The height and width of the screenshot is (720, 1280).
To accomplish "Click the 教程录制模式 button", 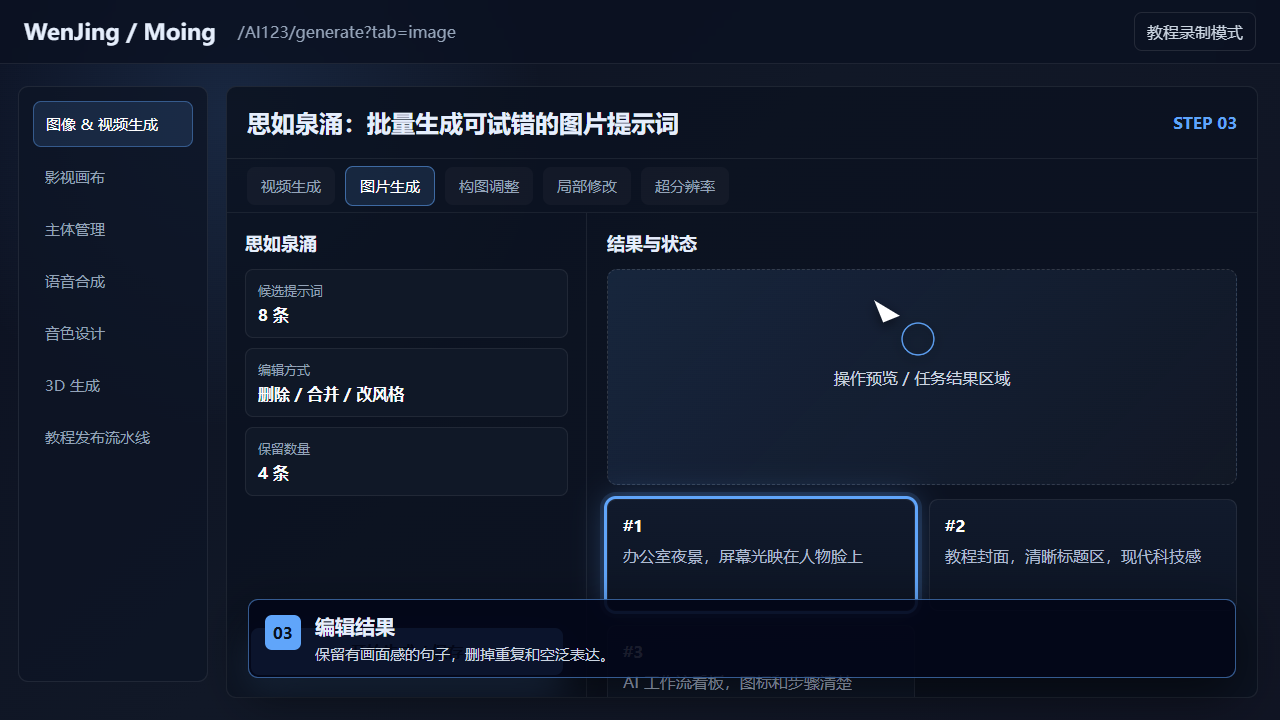I will pyautogui.click(x=1194, y=32).
